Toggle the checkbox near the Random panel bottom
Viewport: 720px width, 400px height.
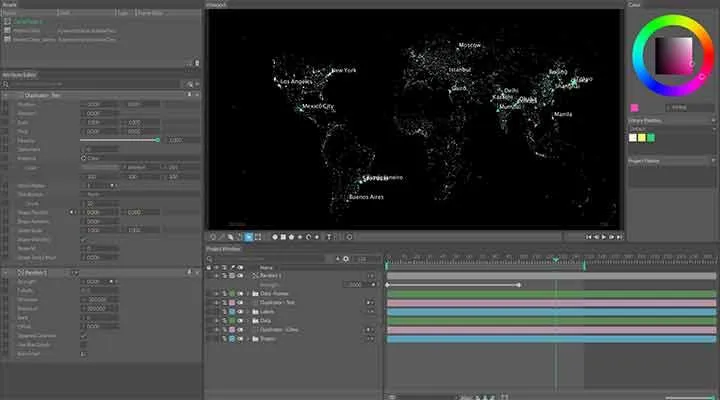(x=84, y=354)
